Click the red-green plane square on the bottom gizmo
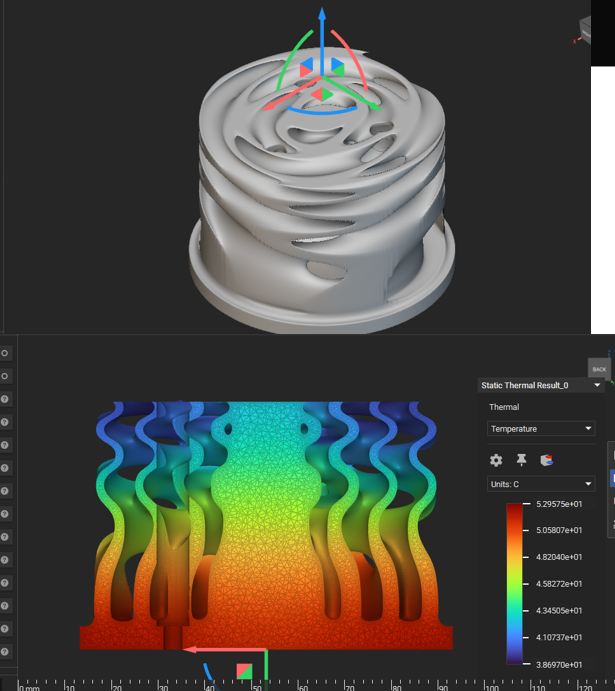615x691 pixels. pos(244,670)
